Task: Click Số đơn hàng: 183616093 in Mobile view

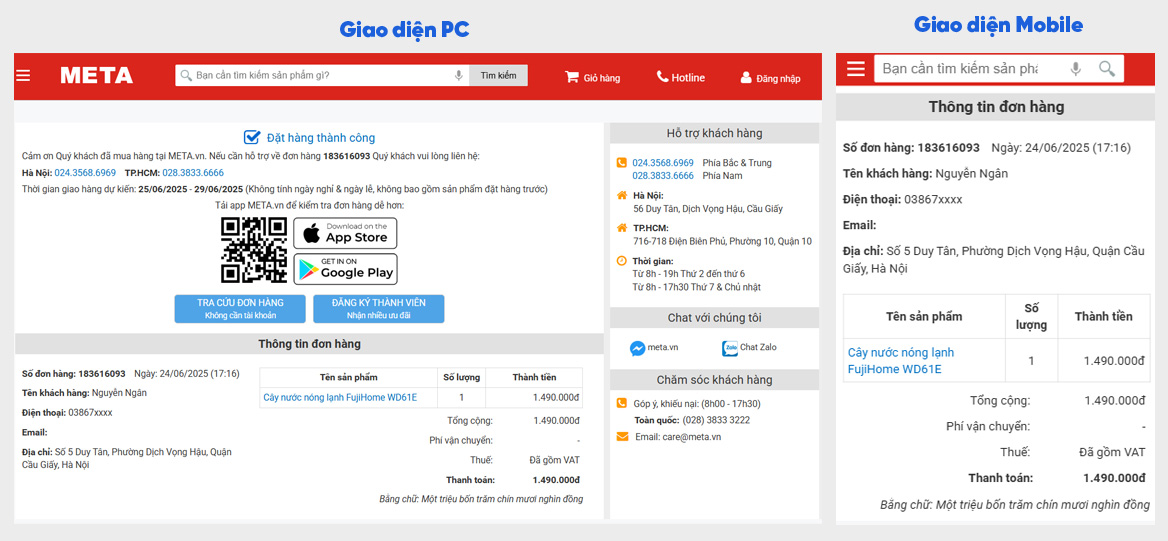Action: 911,148
